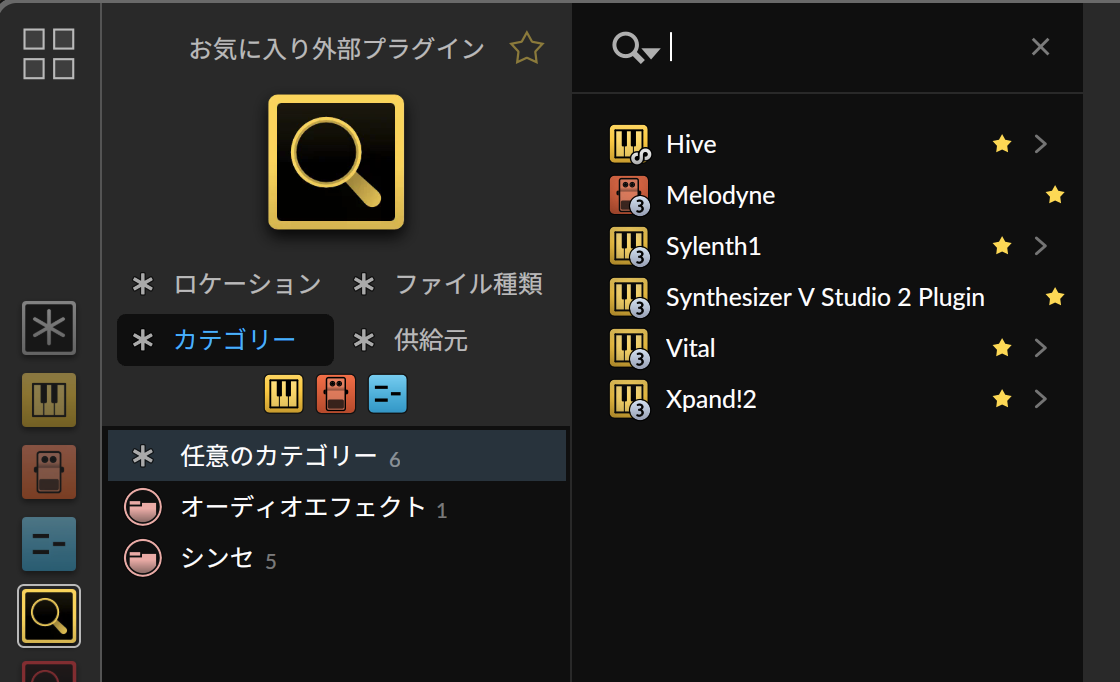Open the ロケーション filter tab
The width and height of the screenshot is (1120, 682).
[226, 284]
